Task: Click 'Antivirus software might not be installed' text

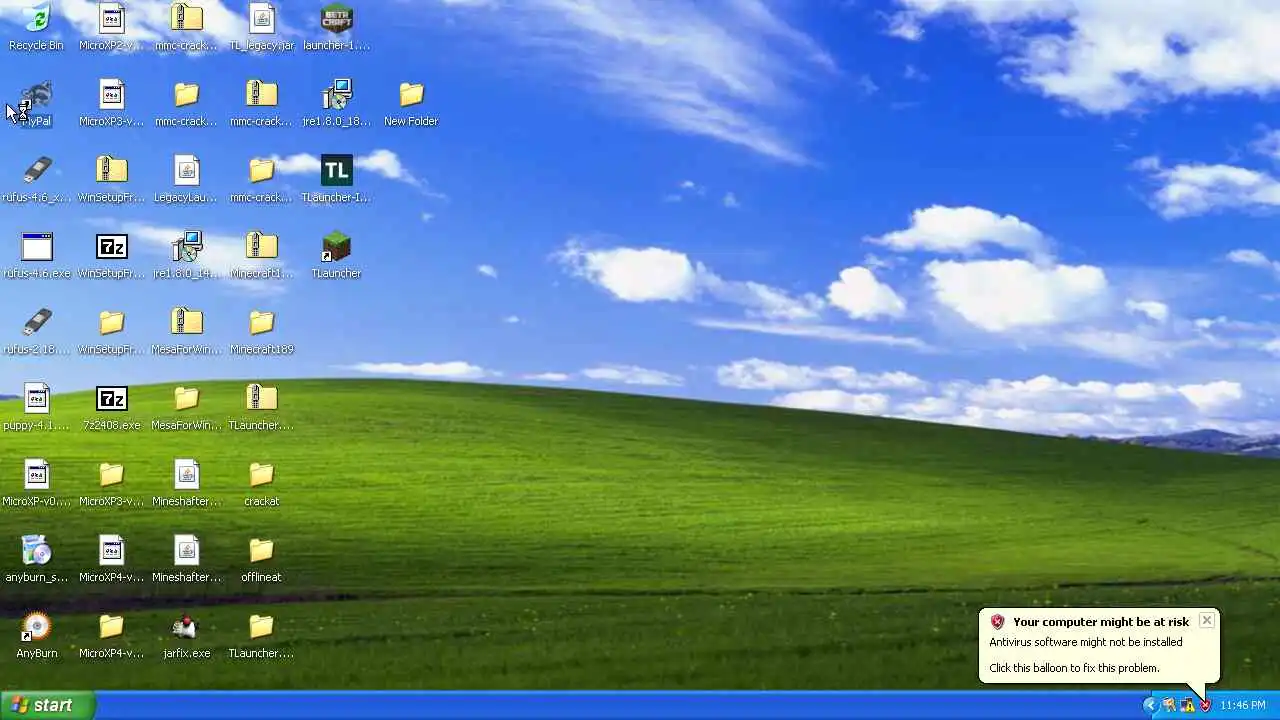Action: [x=1086, y=642]
